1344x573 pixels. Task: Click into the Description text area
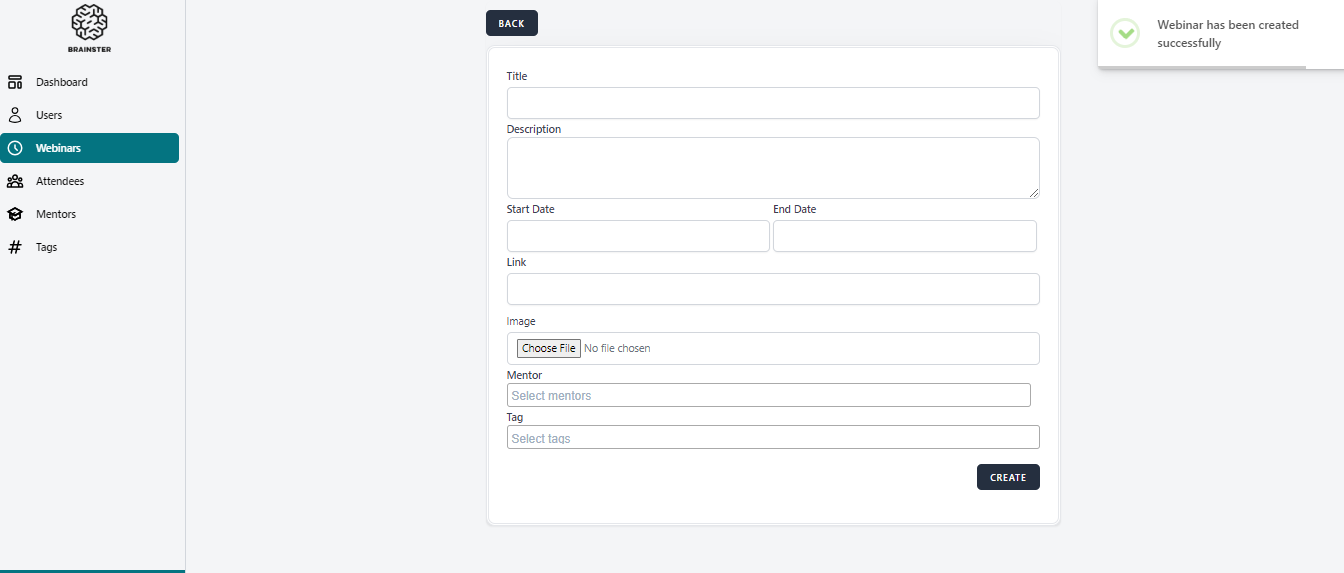(772, 168)
